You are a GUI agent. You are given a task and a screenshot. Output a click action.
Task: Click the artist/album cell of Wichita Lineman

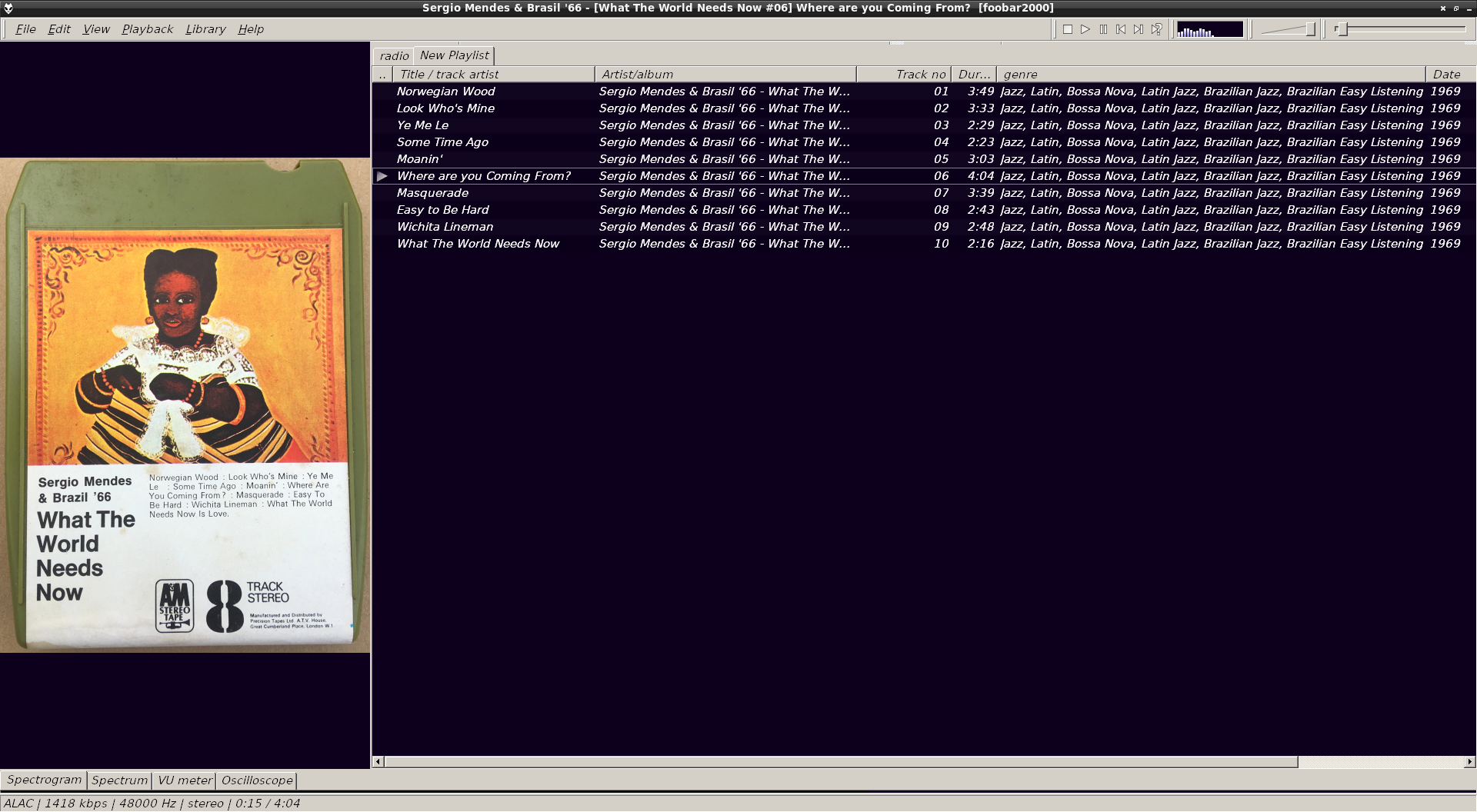pos(725,227)
